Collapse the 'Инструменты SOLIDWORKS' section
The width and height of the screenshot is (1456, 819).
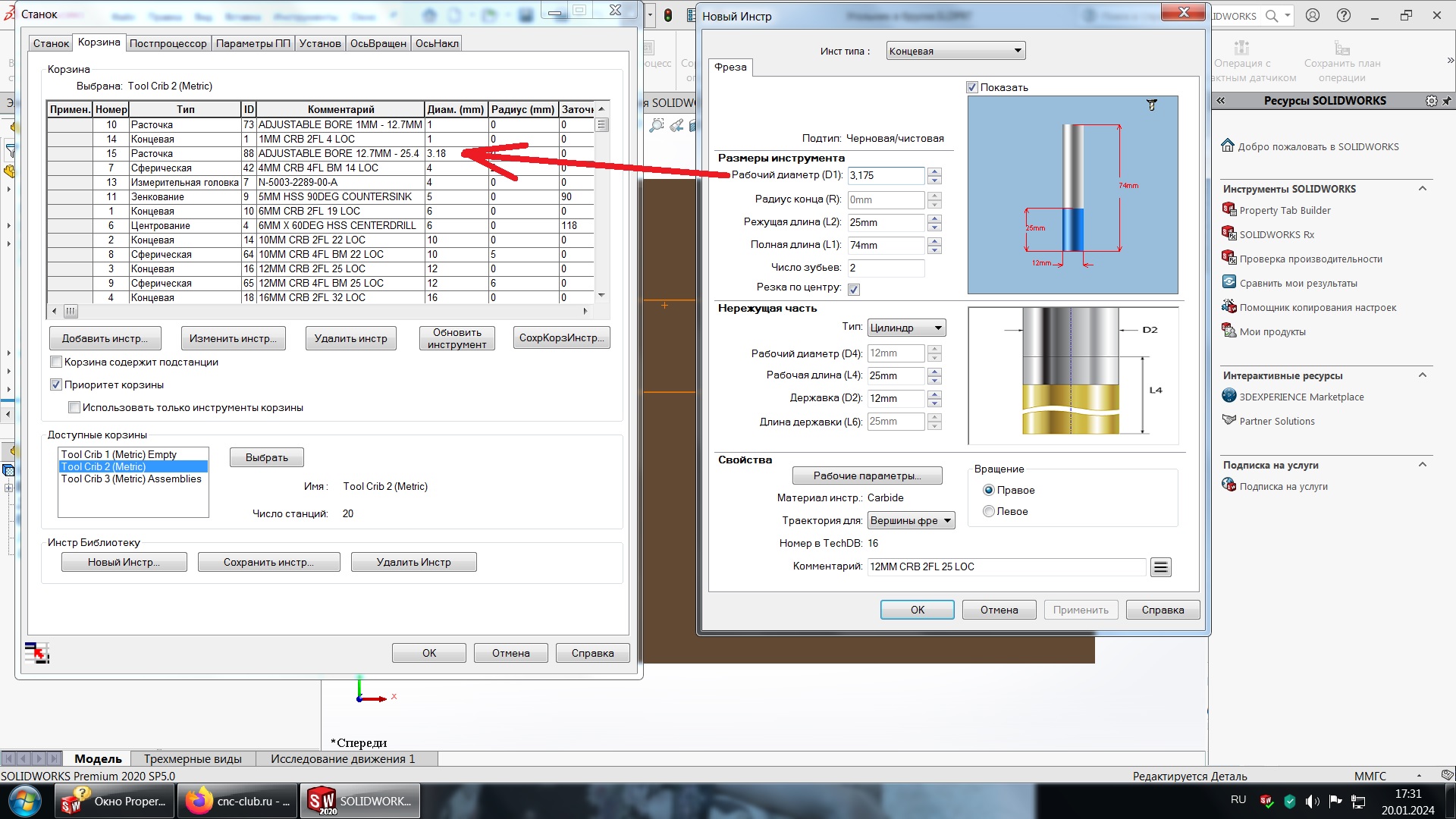[1423, 189]
